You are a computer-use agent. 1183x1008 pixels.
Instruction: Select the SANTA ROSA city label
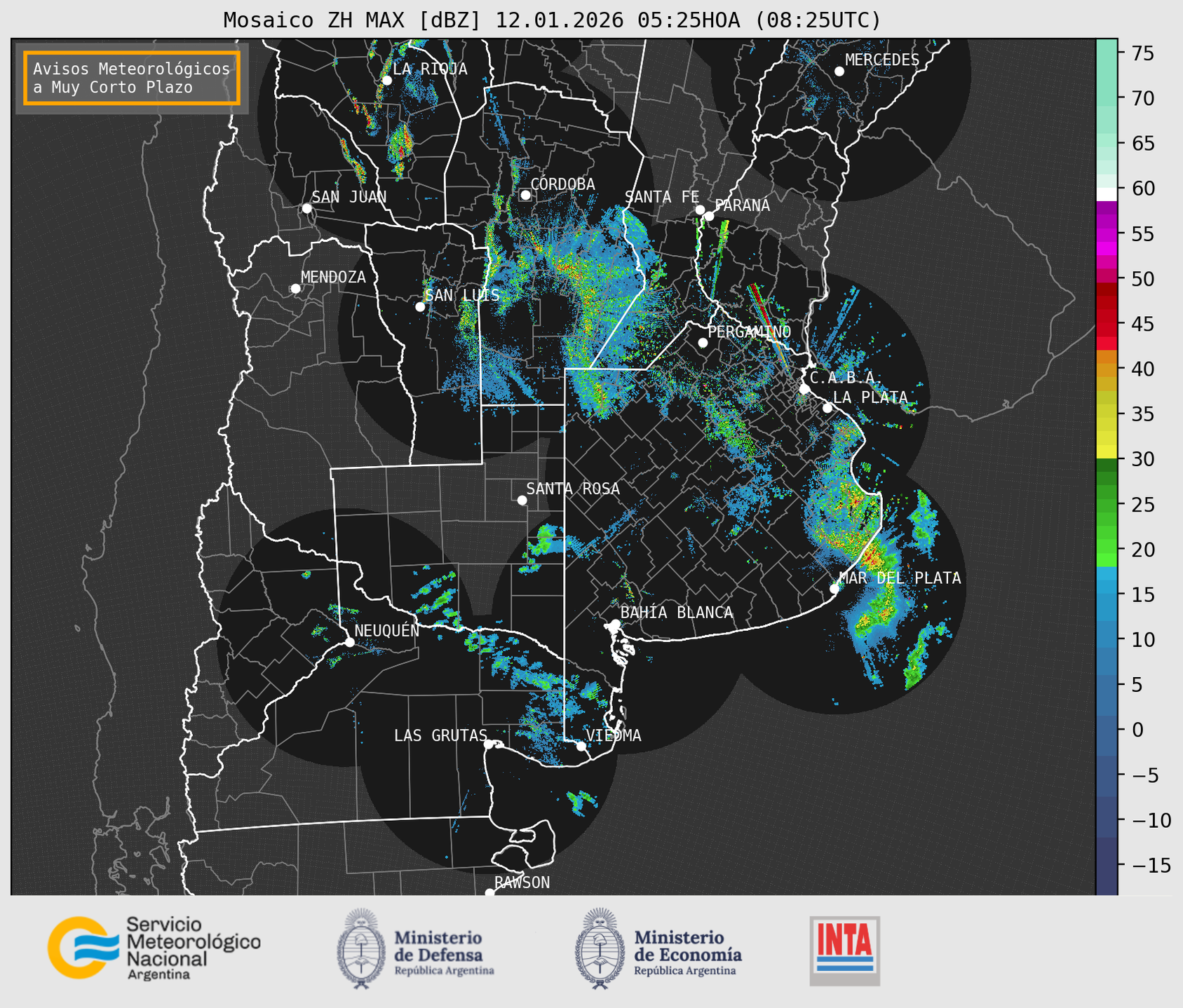click(573, 489)
